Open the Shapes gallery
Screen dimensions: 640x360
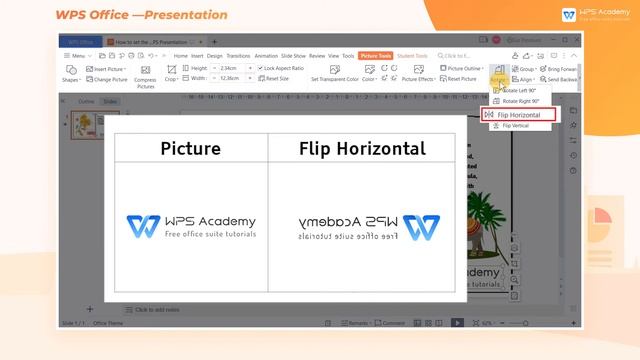coord(71,74)
